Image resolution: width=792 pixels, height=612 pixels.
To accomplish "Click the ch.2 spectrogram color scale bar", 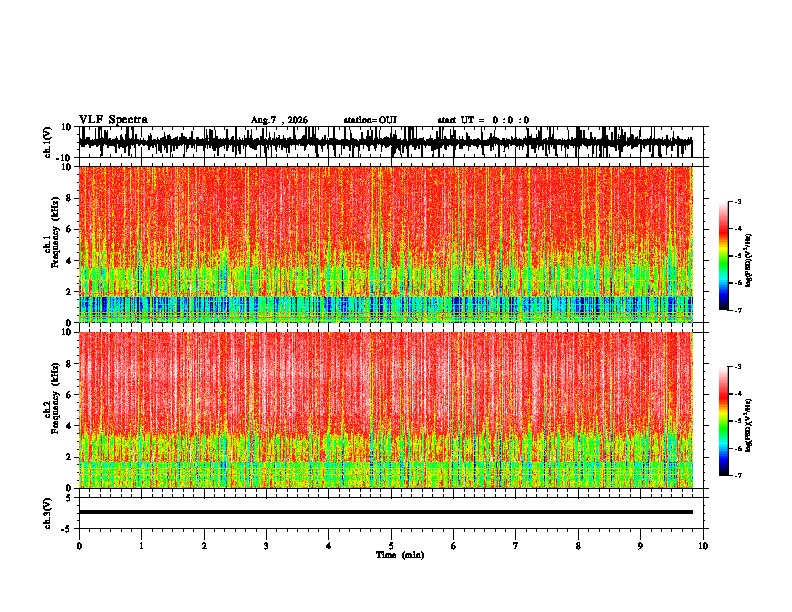I will pyautogui.click(x=723, y=421).
